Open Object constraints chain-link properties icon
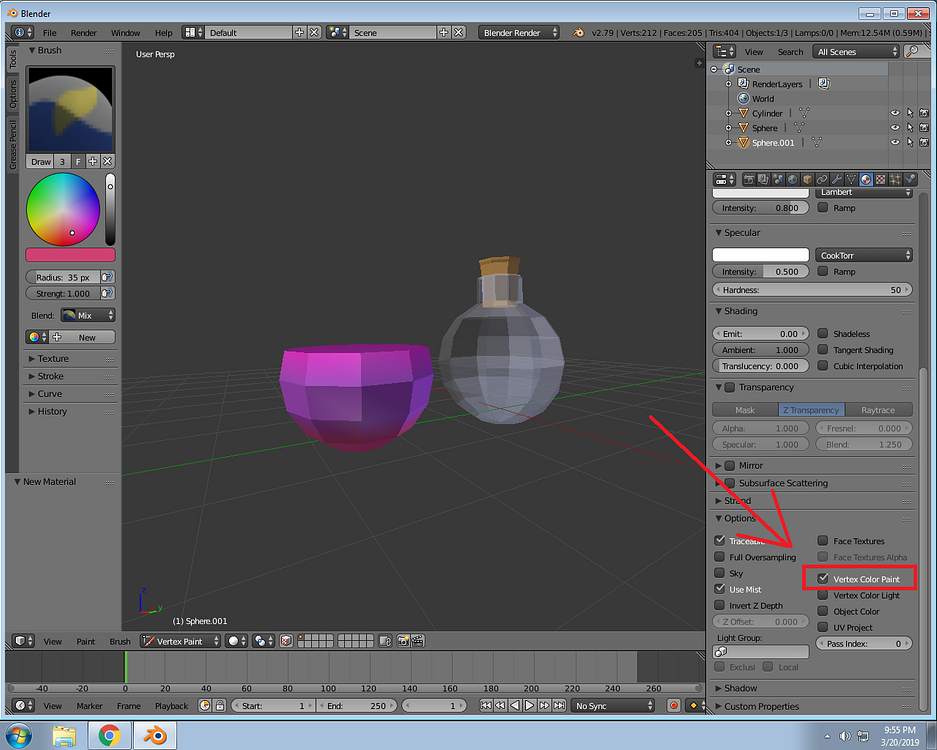Image resolution: width=937 pixels, height=750 pixels. coord(822,179)
